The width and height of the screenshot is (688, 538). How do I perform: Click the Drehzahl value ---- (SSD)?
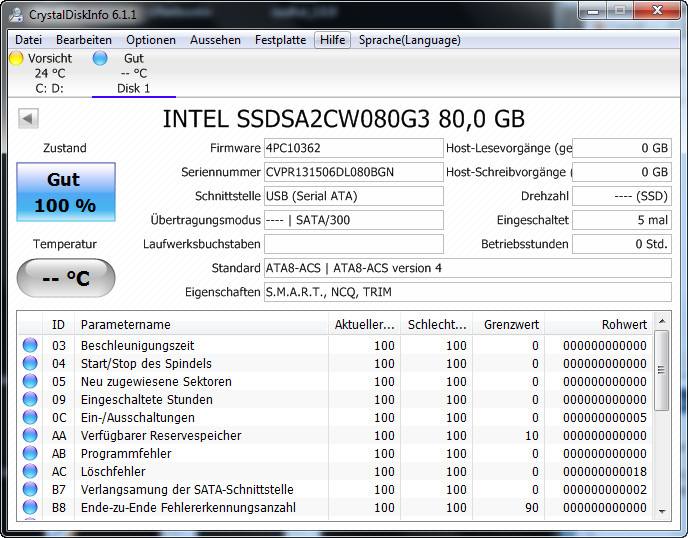coord(622,196)
